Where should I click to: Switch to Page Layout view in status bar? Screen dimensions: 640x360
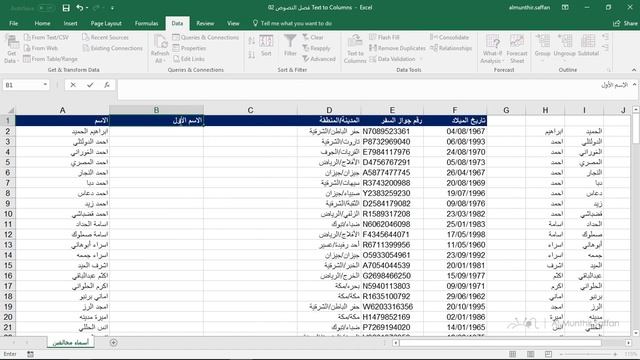pos(530,354)
